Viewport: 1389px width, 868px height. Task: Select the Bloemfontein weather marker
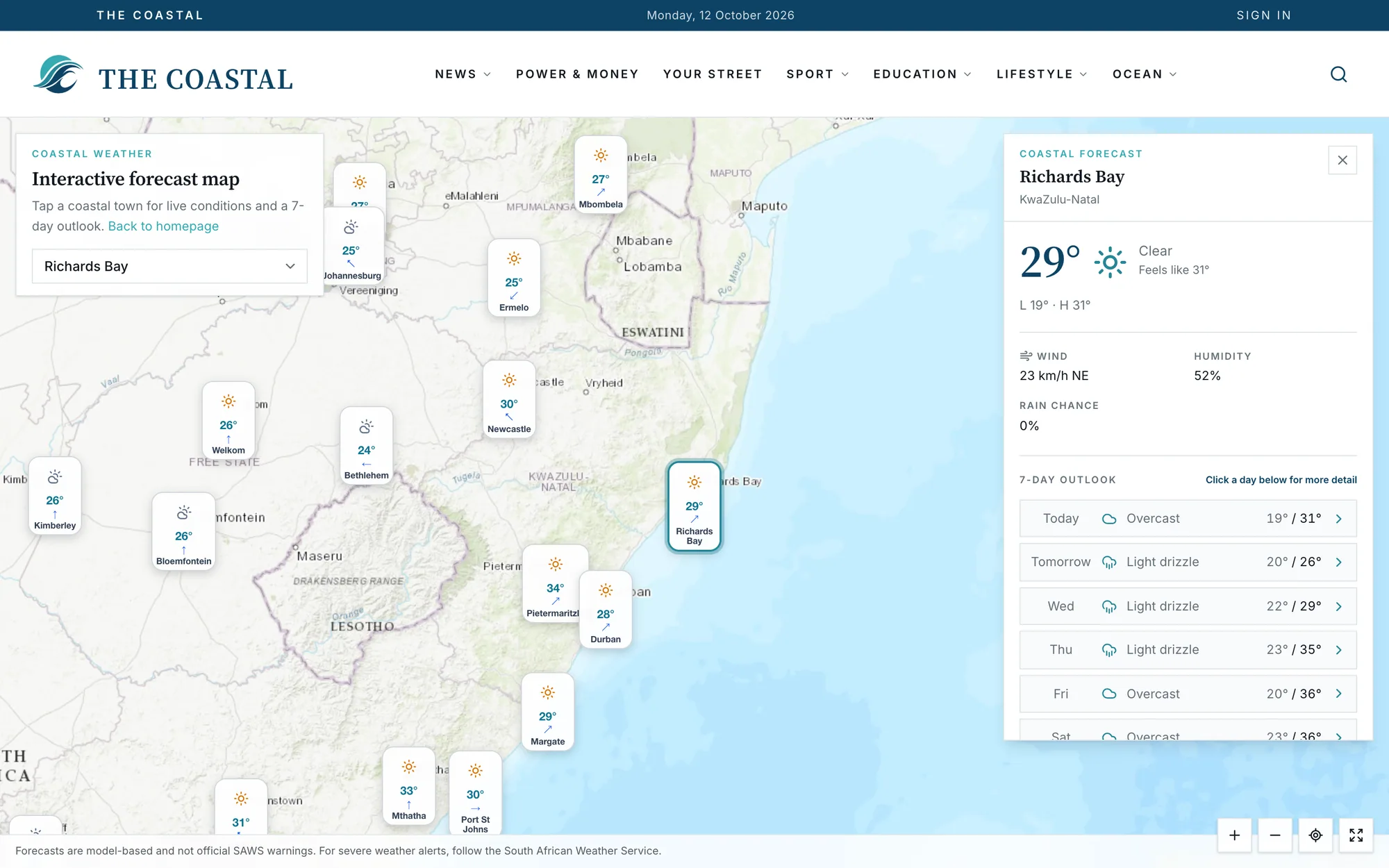click(x=183, y=532)
